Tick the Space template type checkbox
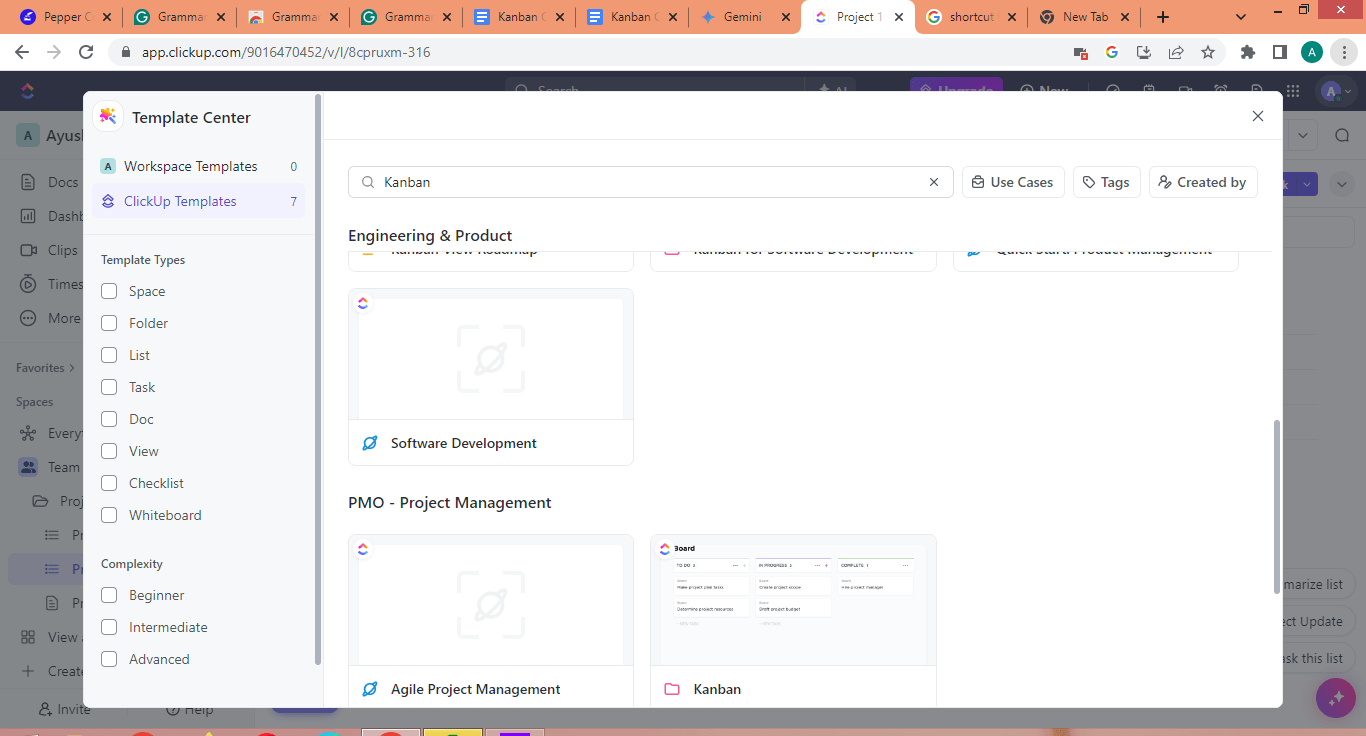 pos(109,291)
